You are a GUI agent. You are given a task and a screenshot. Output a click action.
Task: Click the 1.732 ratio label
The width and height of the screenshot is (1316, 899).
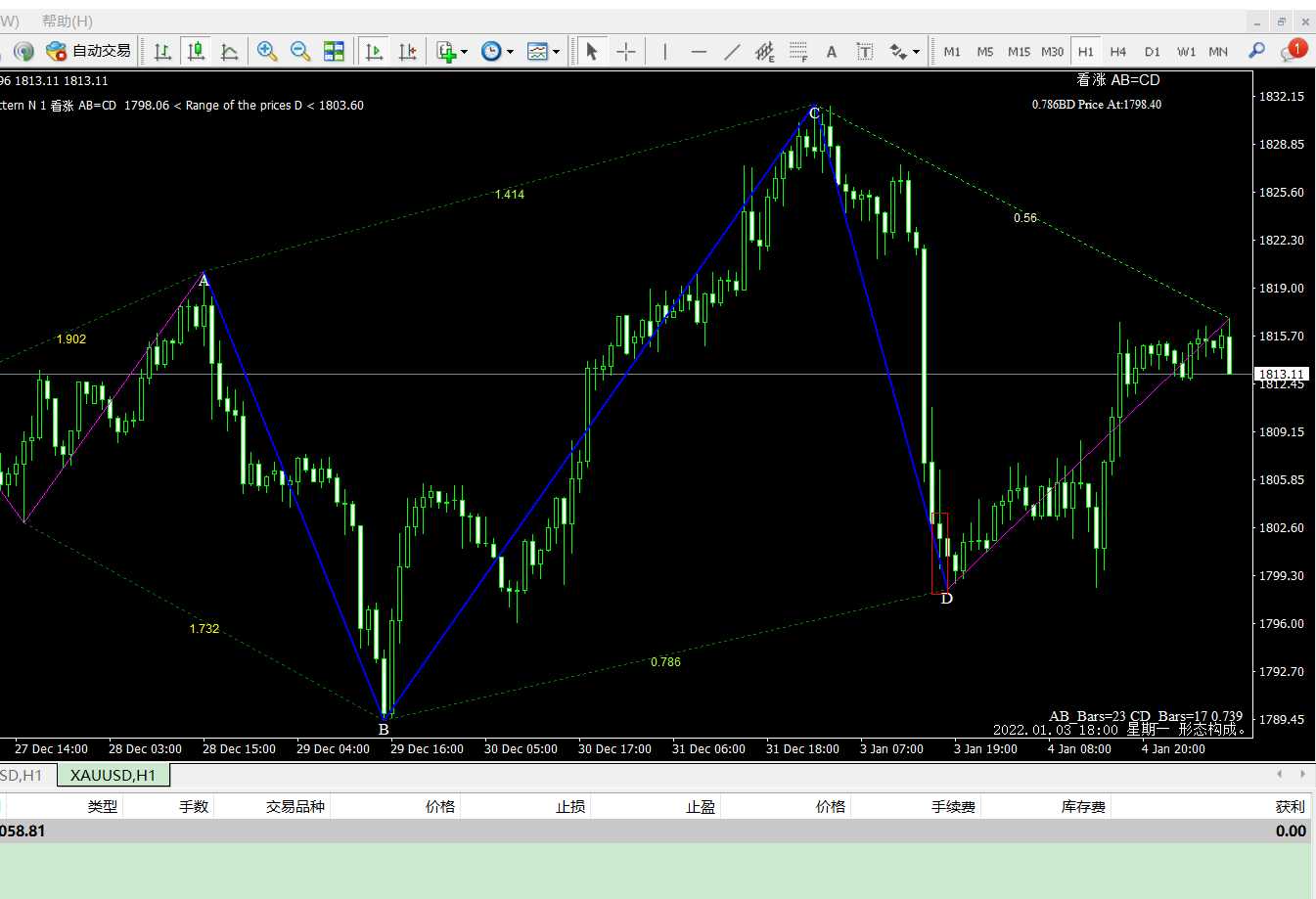pos(204,629)
